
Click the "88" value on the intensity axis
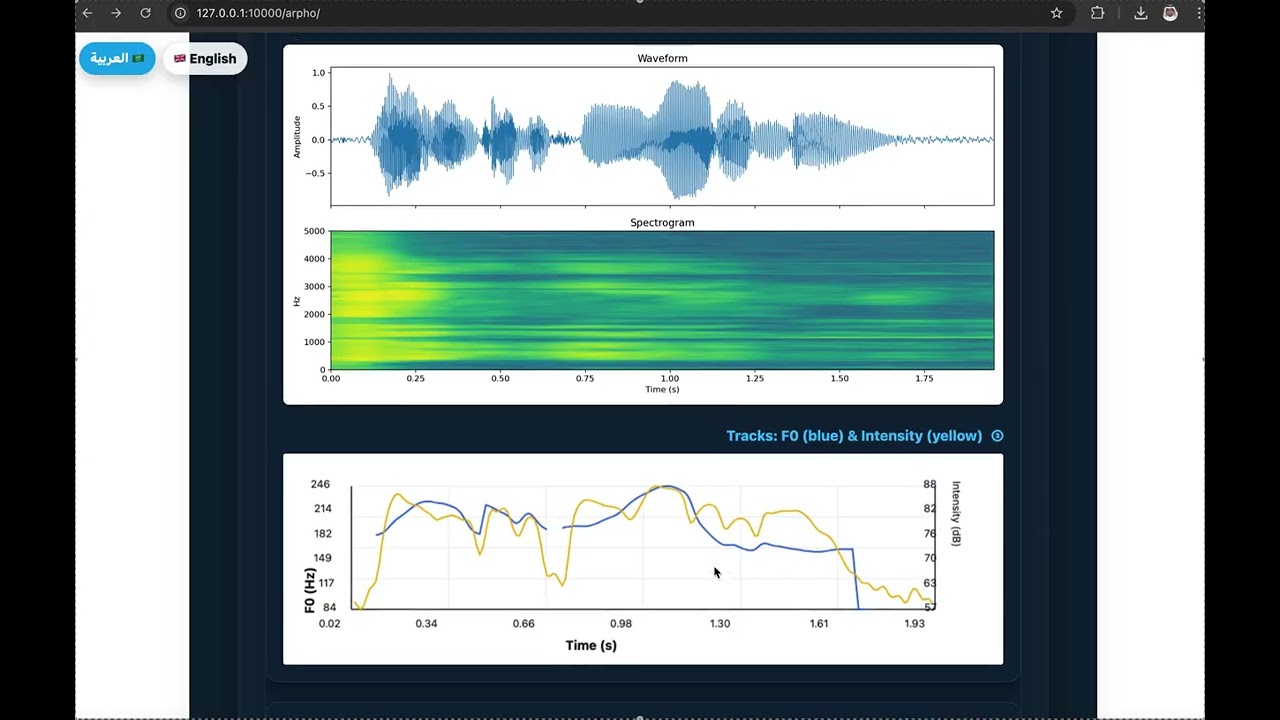929,484
